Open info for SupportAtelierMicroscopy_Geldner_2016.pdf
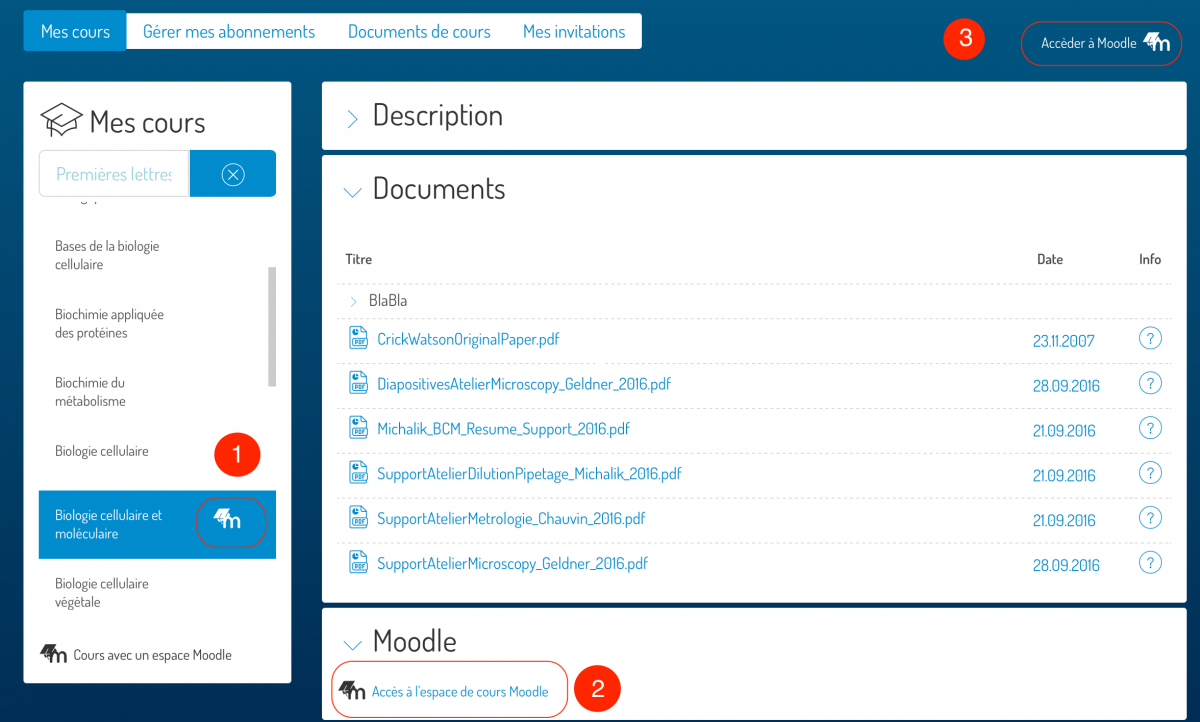 point(1150,563)
